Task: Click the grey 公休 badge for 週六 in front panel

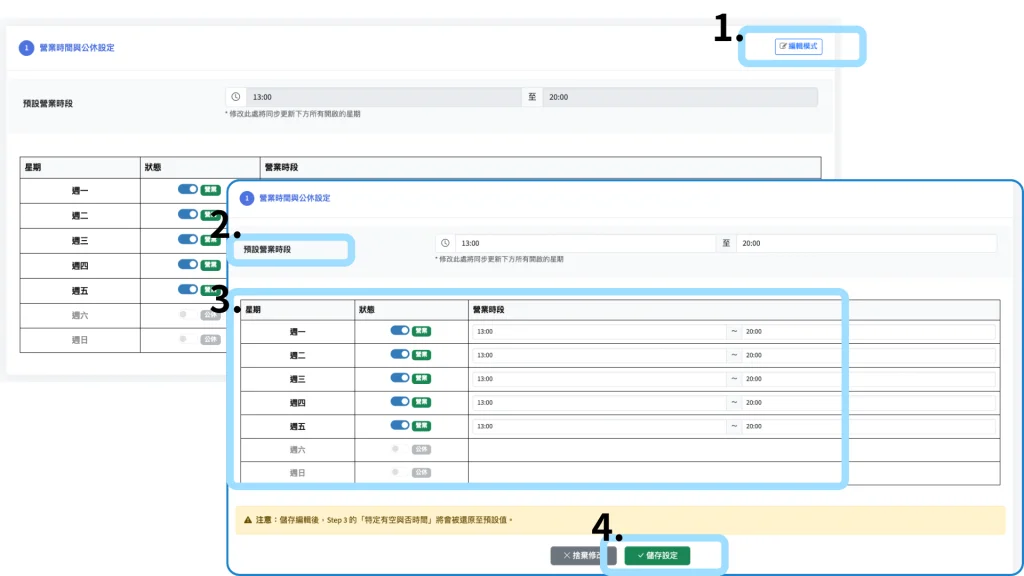Action: click(421, 450)
